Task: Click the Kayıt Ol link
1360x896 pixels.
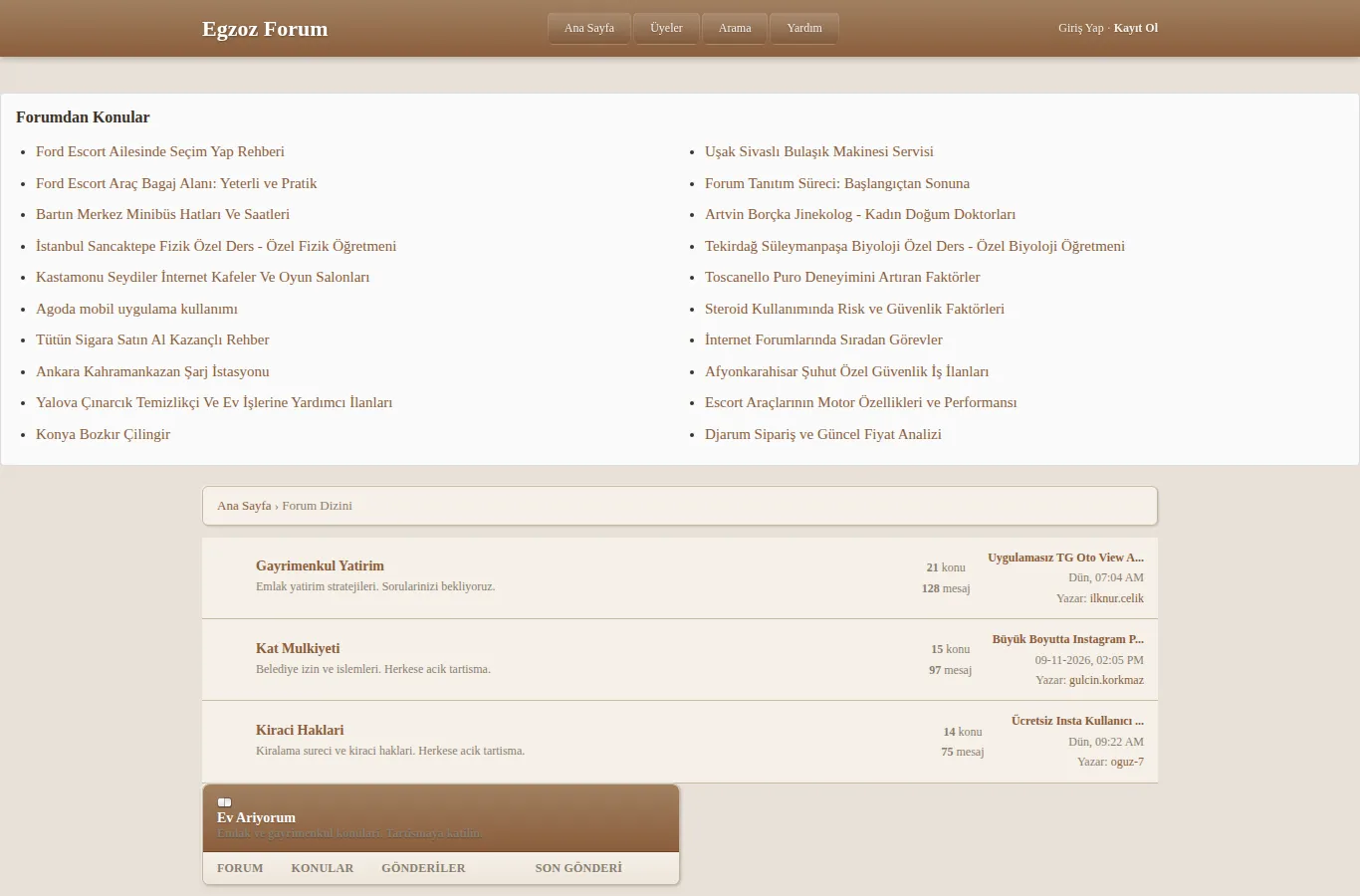Action: (x=1136, y=28)
